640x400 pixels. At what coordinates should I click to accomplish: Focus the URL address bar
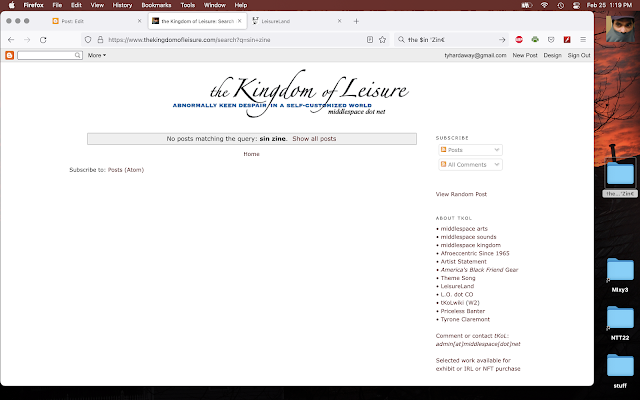click(x=235, y=40)
